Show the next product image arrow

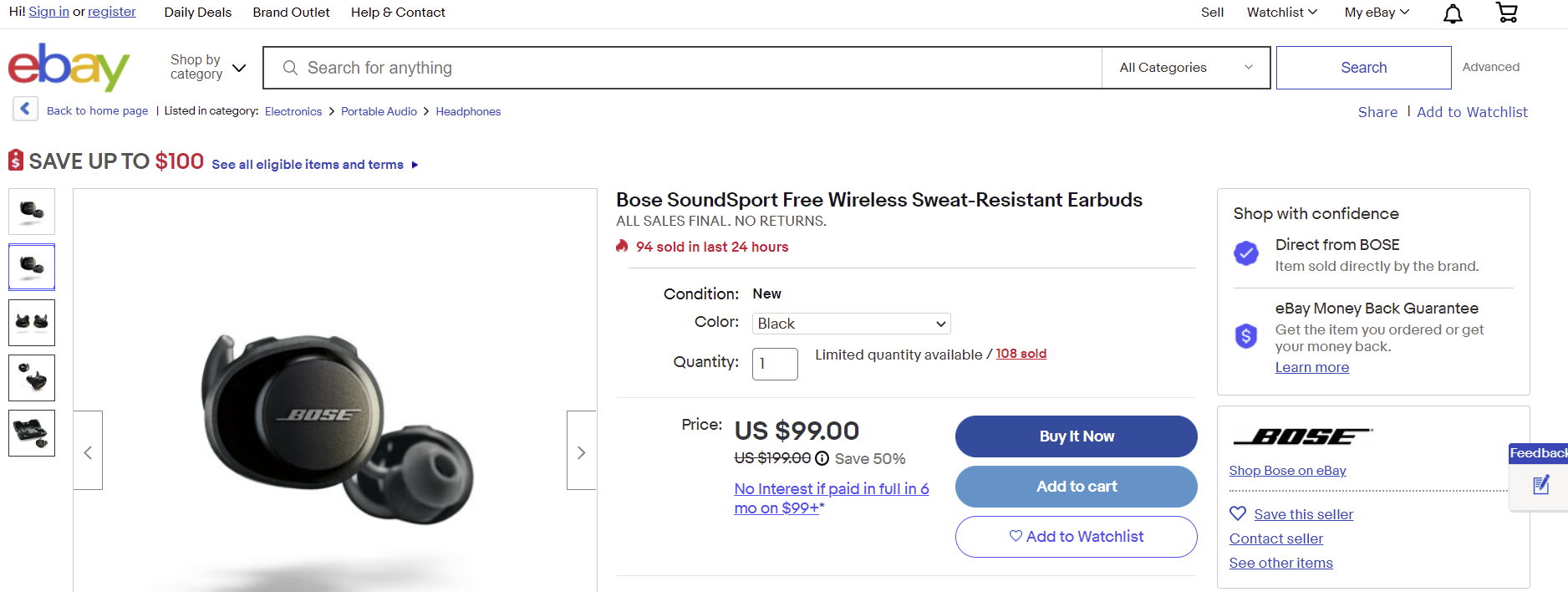581,450
